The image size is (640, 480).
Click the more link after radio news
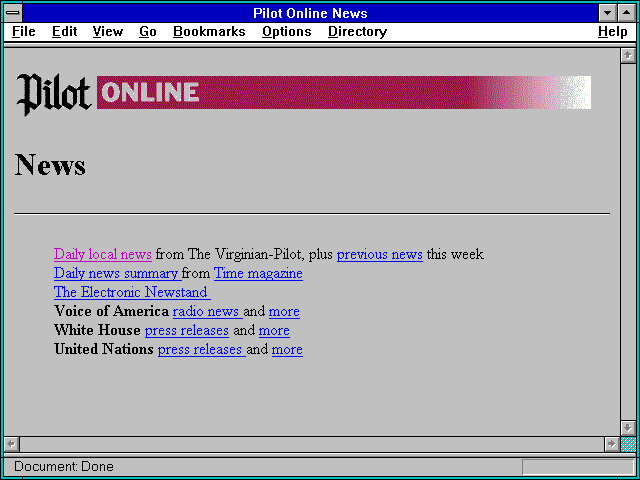(x=284, y=311)
